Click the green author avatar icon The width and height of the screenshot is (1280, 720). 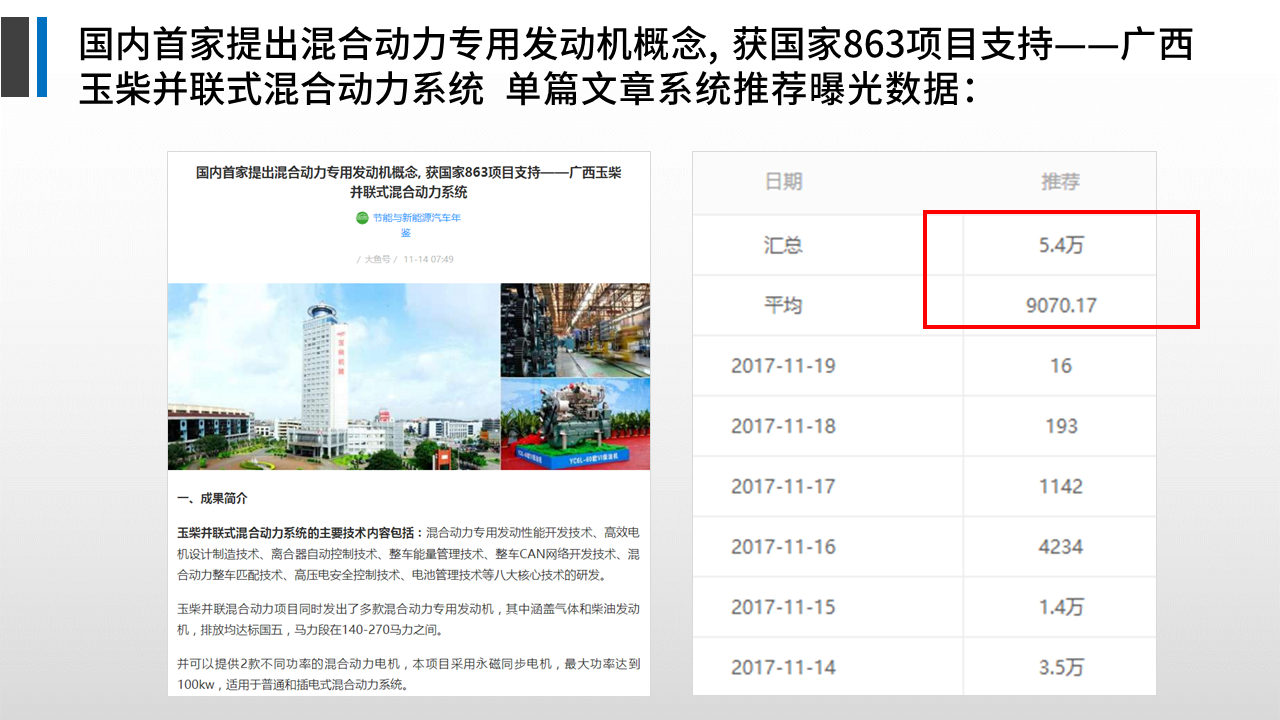(362, 218)
